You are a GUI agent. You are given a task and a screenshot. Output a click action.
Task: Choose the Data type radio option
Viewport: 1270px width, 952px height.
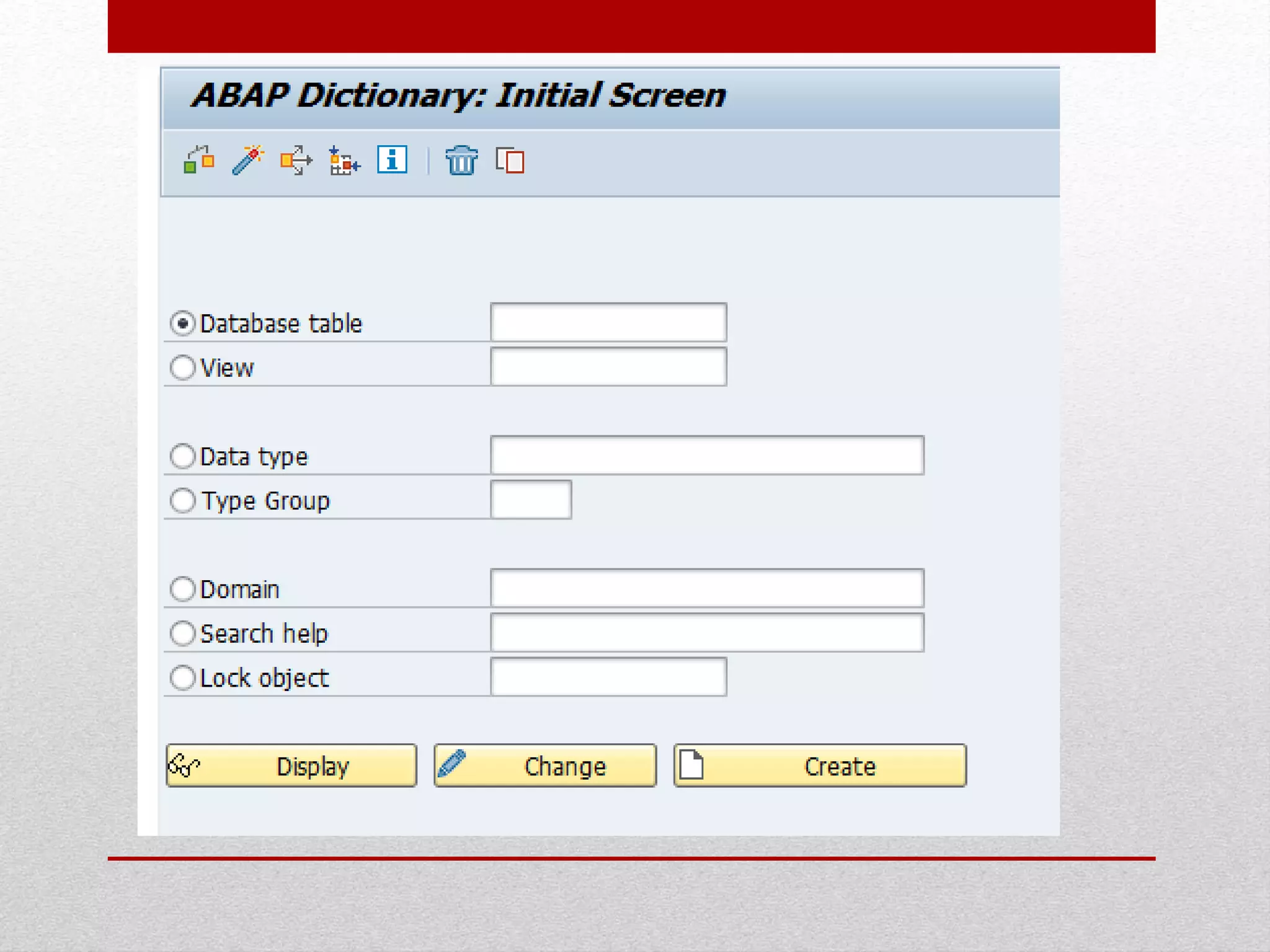pos(183,456)
